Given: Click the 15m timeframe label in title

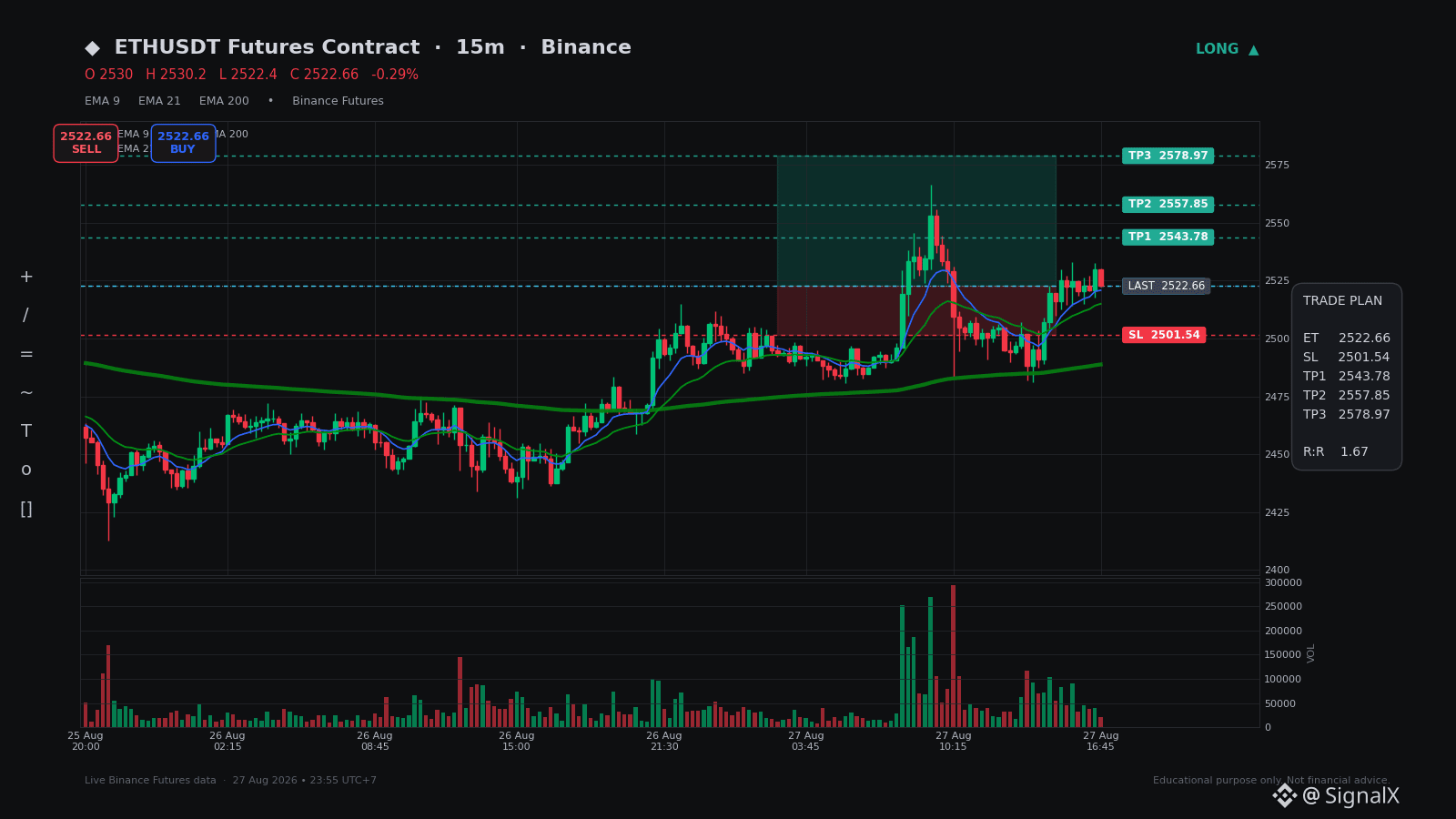Looking at the screenshot, I should pyautogui.click(x=480, y=47).
